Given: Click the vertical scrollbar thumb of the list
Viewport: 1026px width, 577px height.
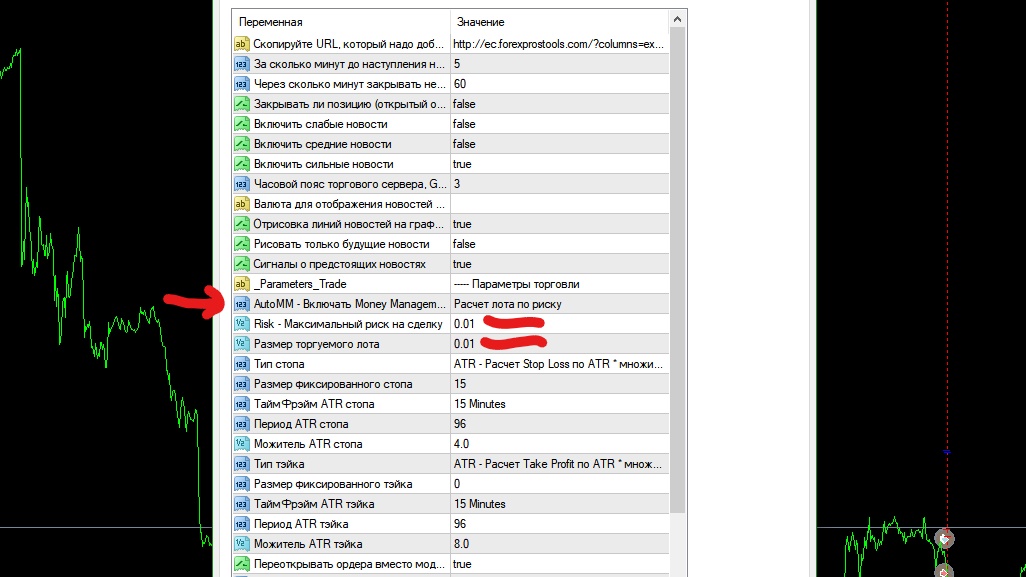Looking at the screenshot, I should coord(677,270).
